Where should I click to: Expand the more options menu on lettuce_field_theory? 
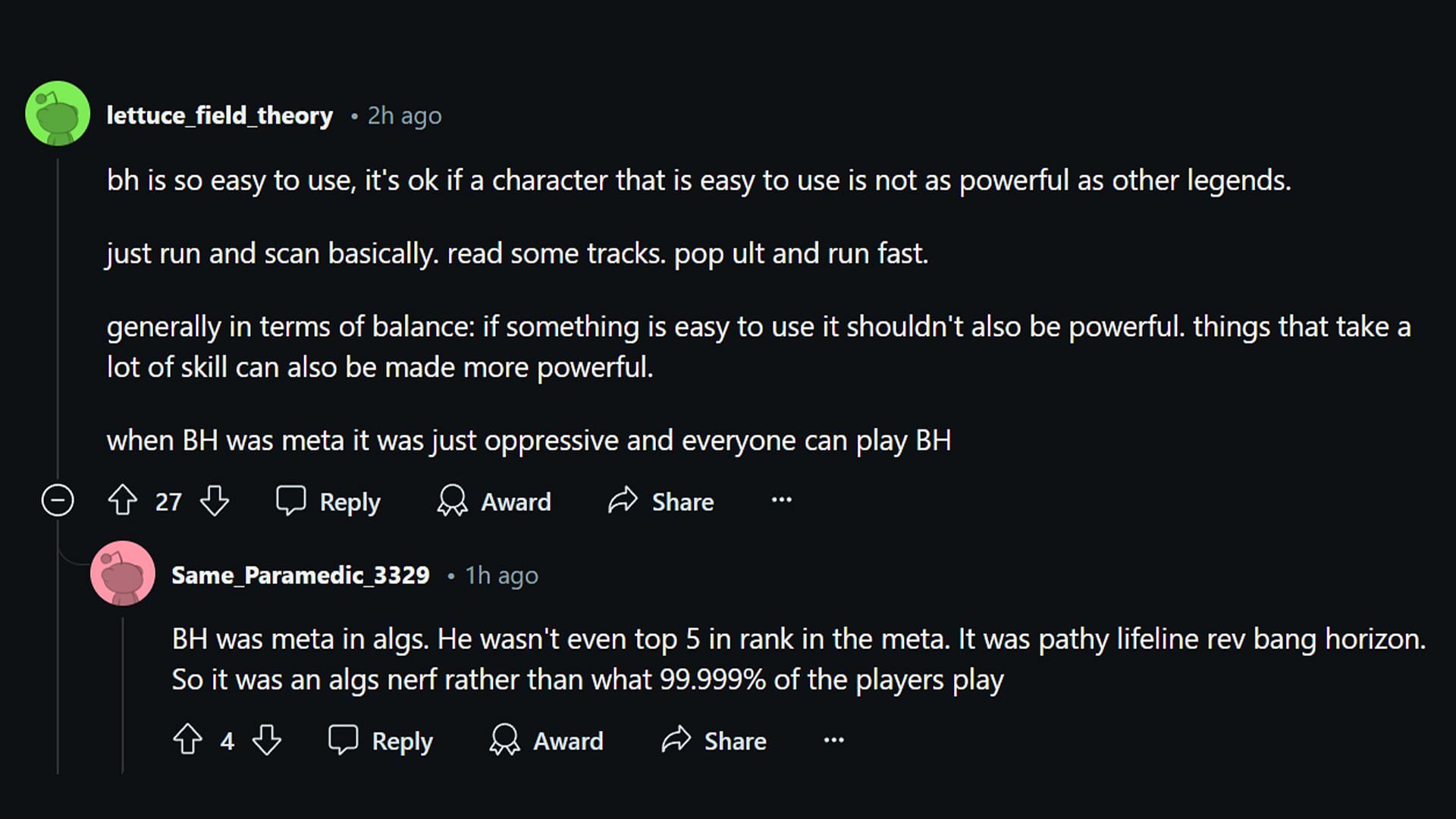(785, 500)
